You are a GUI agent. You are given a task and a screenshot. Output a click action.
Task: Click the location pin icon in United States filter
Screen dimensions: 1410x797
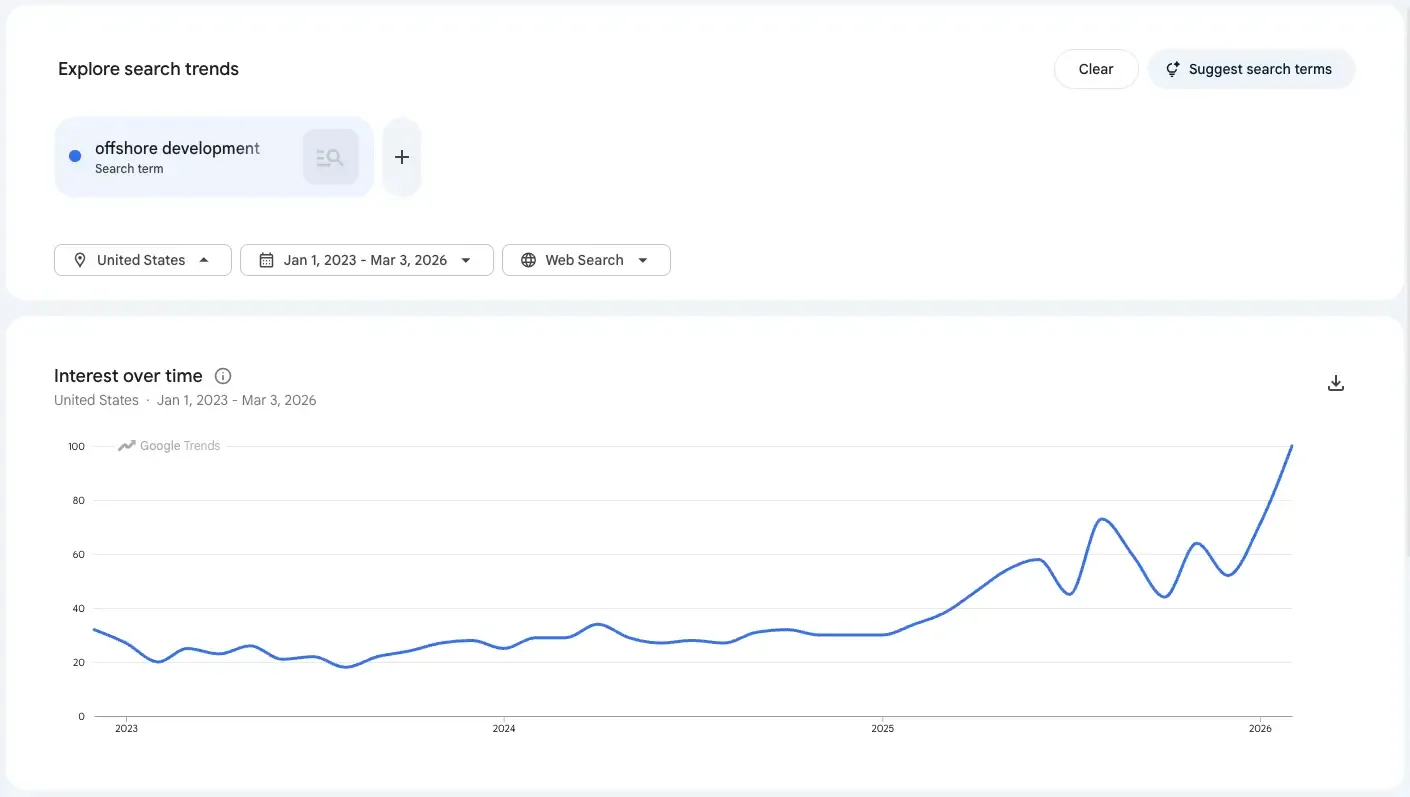click(x=80, y=259)
